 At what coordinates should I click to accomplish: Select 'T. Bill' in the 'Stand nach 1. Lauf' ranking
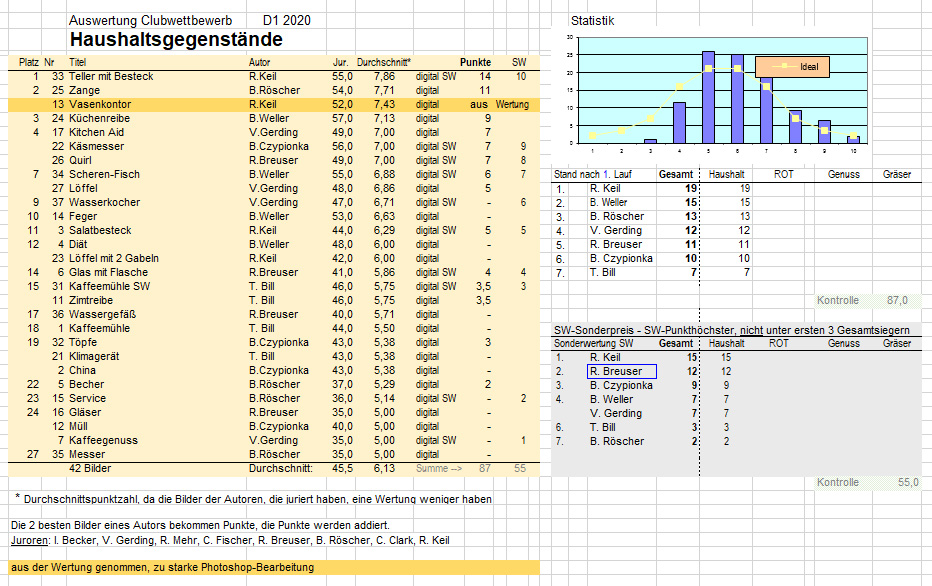603,272
